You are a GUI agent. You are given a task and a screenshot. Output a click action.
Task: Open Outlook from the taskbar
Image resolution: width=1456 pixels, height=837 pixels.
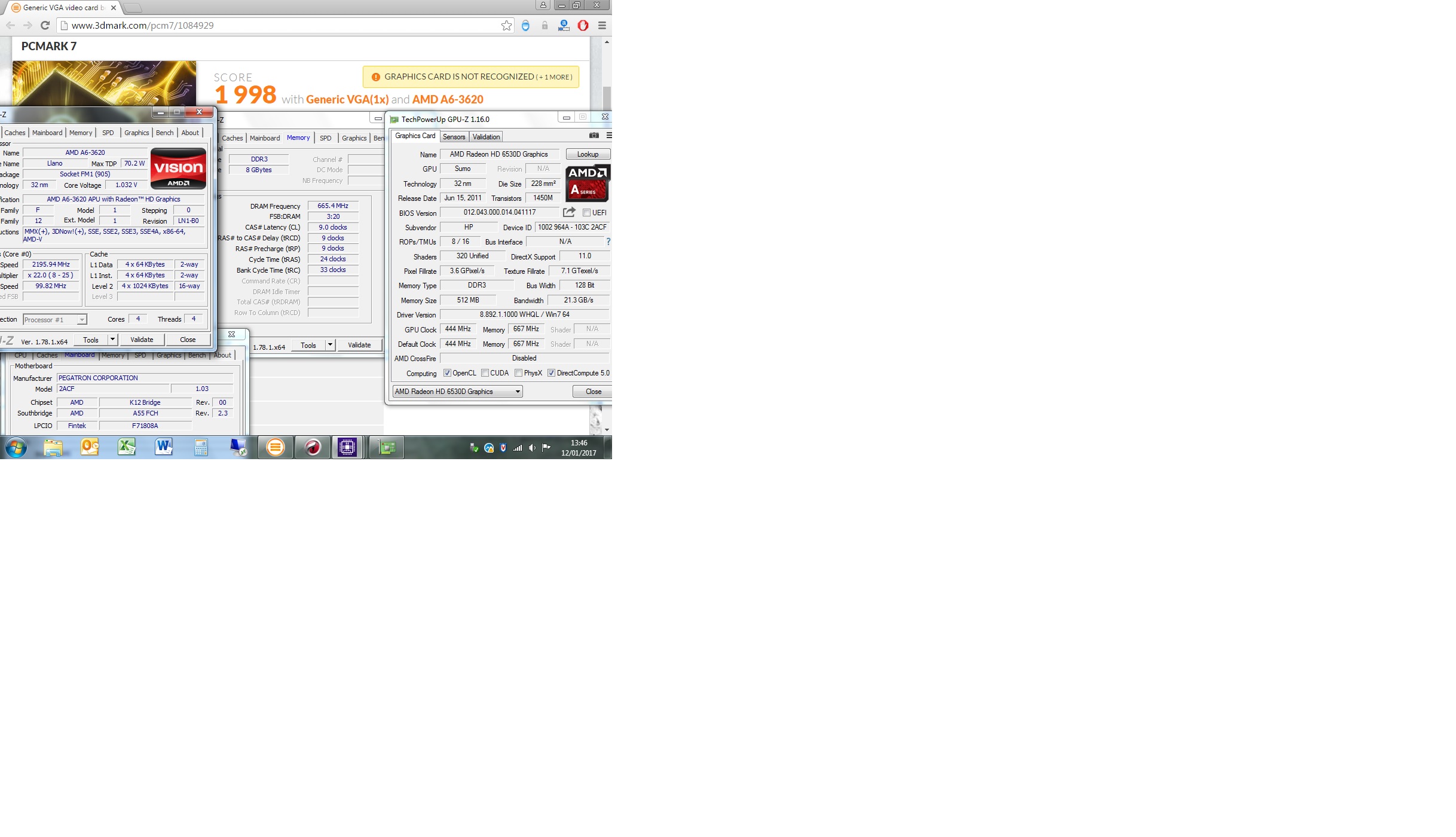click(90, 447)
